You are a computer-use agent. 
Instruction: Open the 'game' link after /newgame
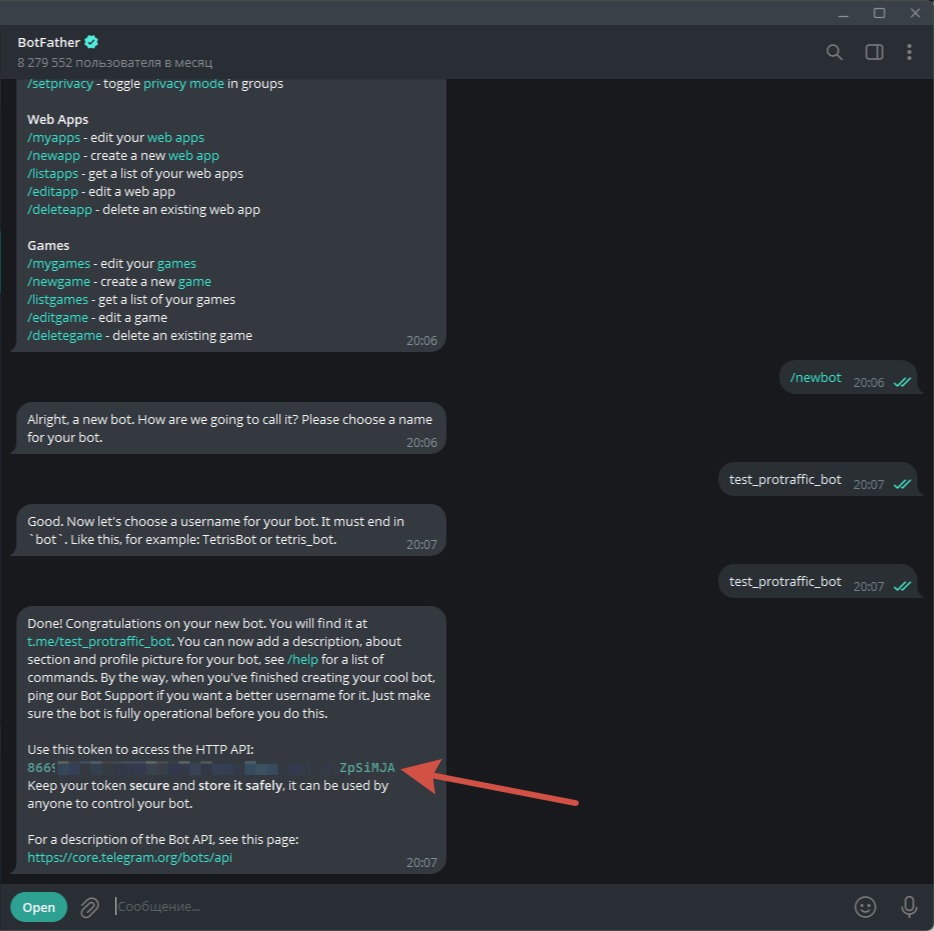195,282
